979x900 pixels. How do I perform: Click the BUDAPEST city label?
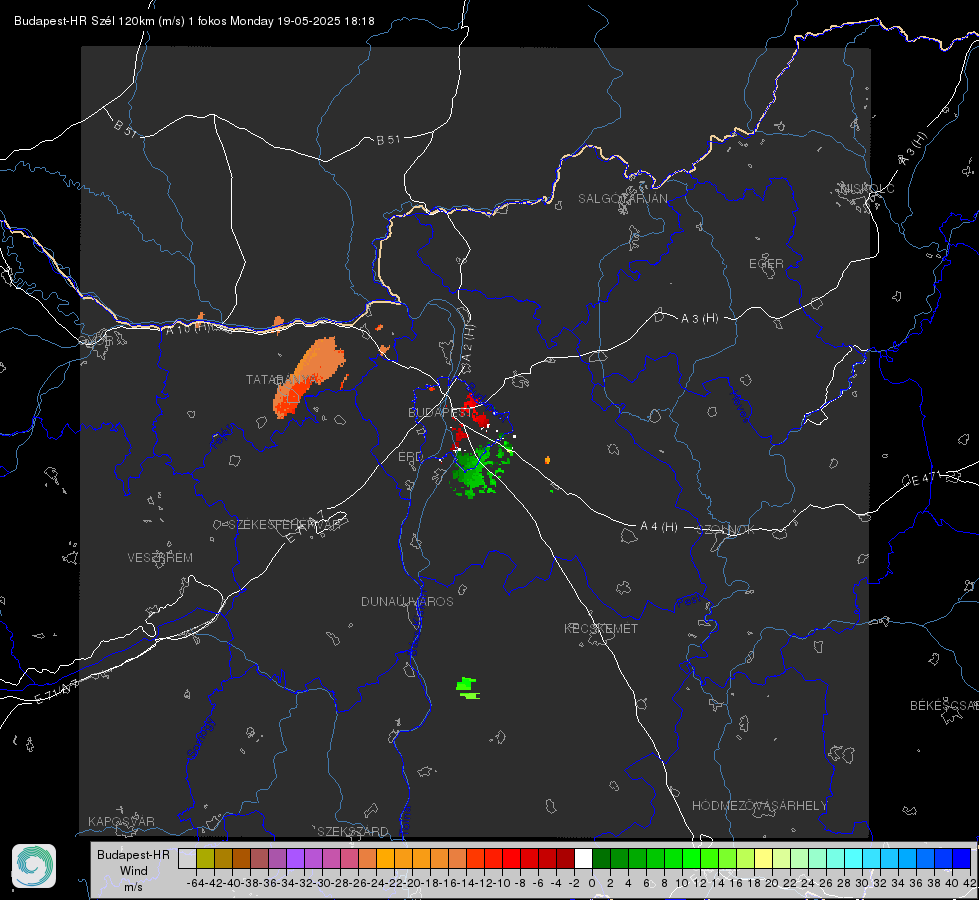[440, 412]
